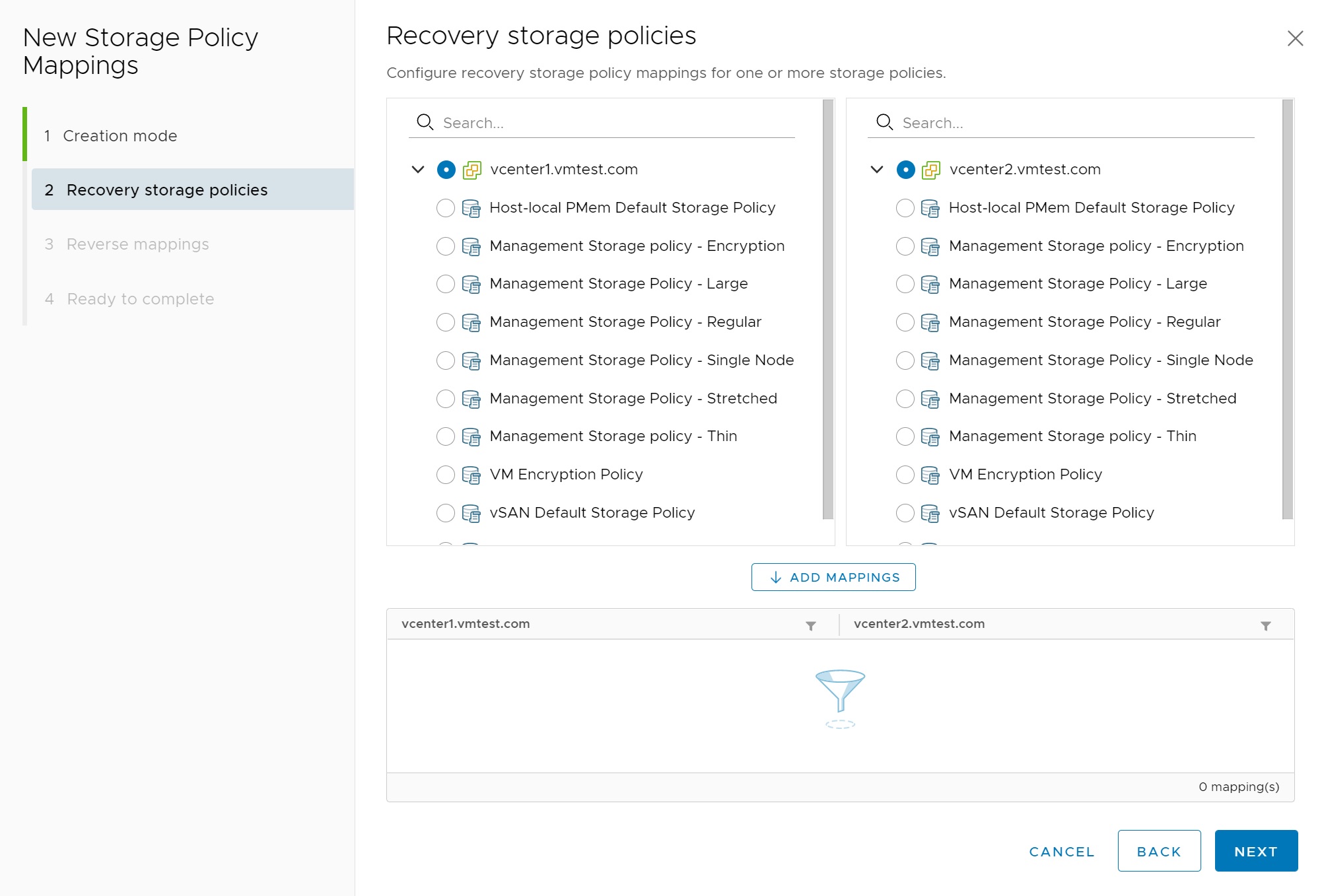
Task: Click left Management Storage policy - Encryption icon
Action: coord(471,246)
